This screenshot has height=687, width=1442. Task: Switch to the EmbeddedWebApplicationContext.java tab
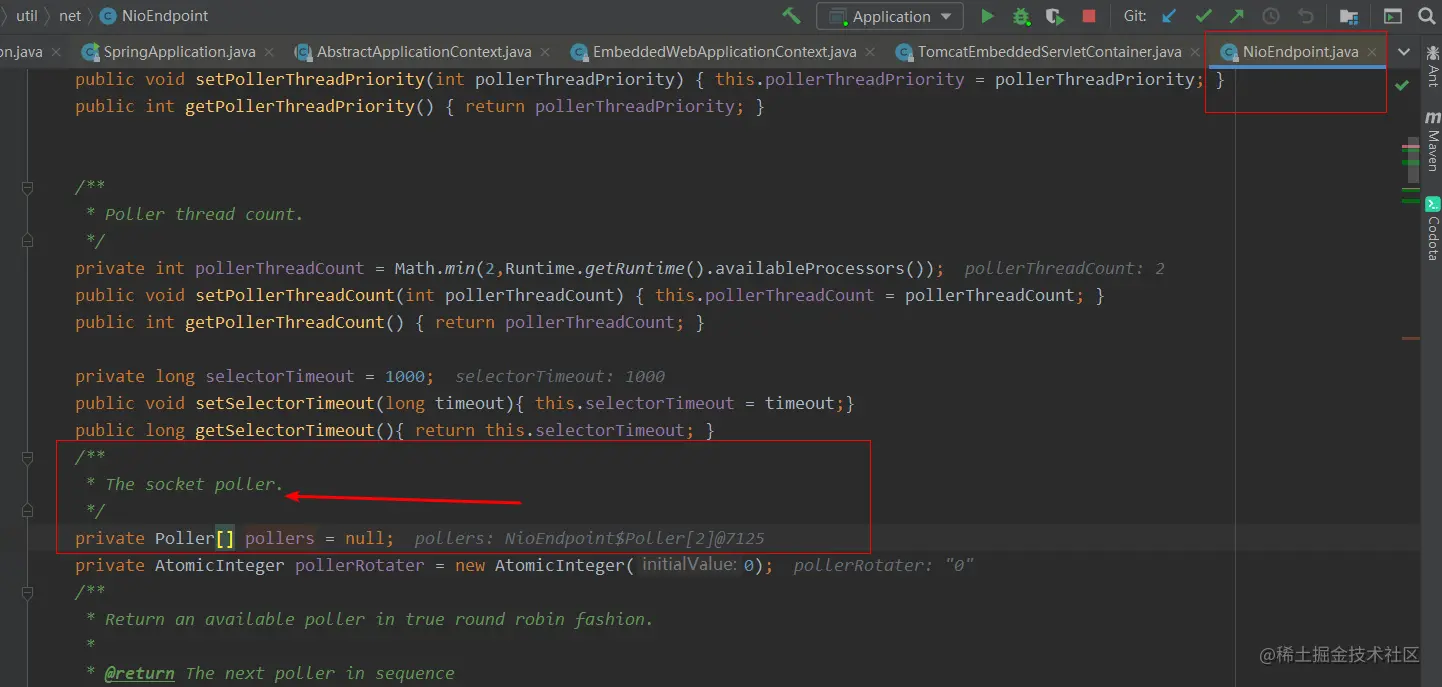click(x=724, y=52)
